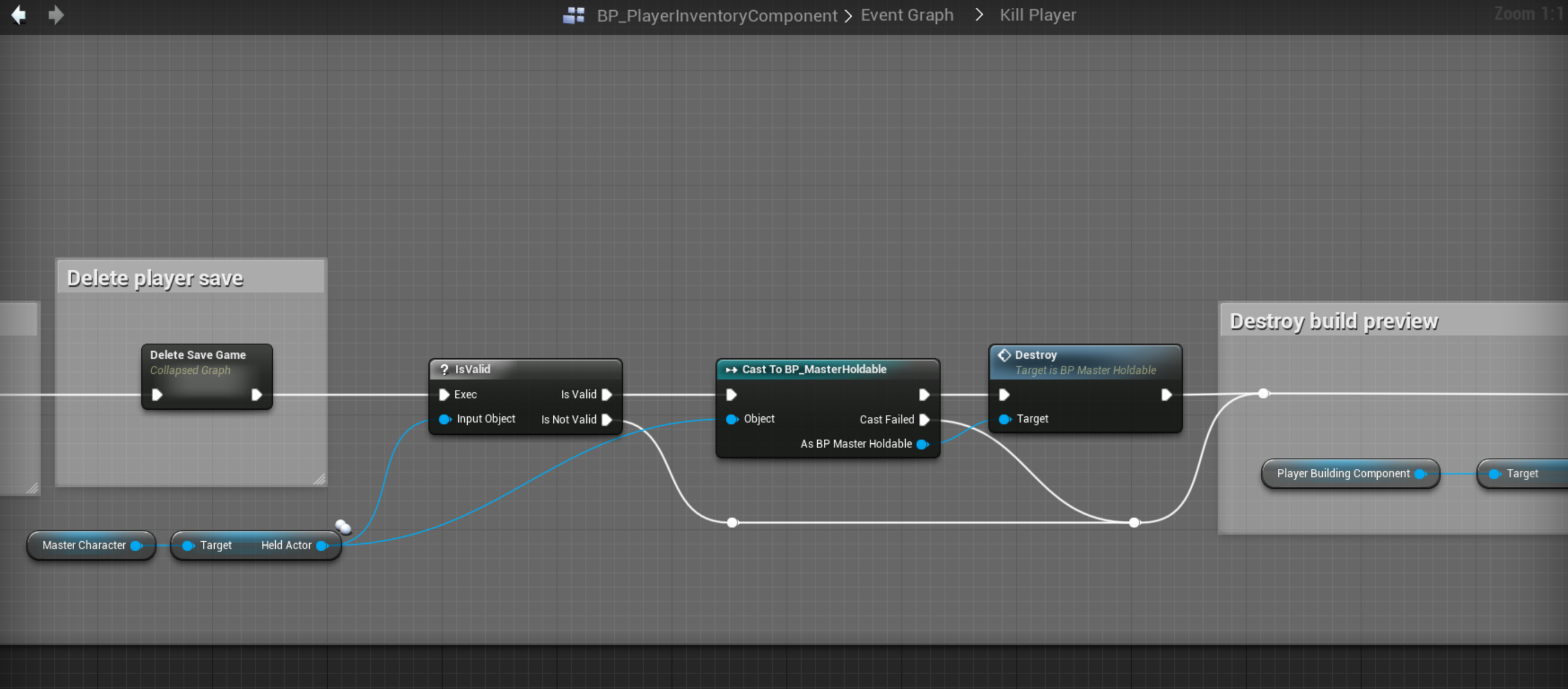Click the forward navigation arrow

[x=56, y=14]
